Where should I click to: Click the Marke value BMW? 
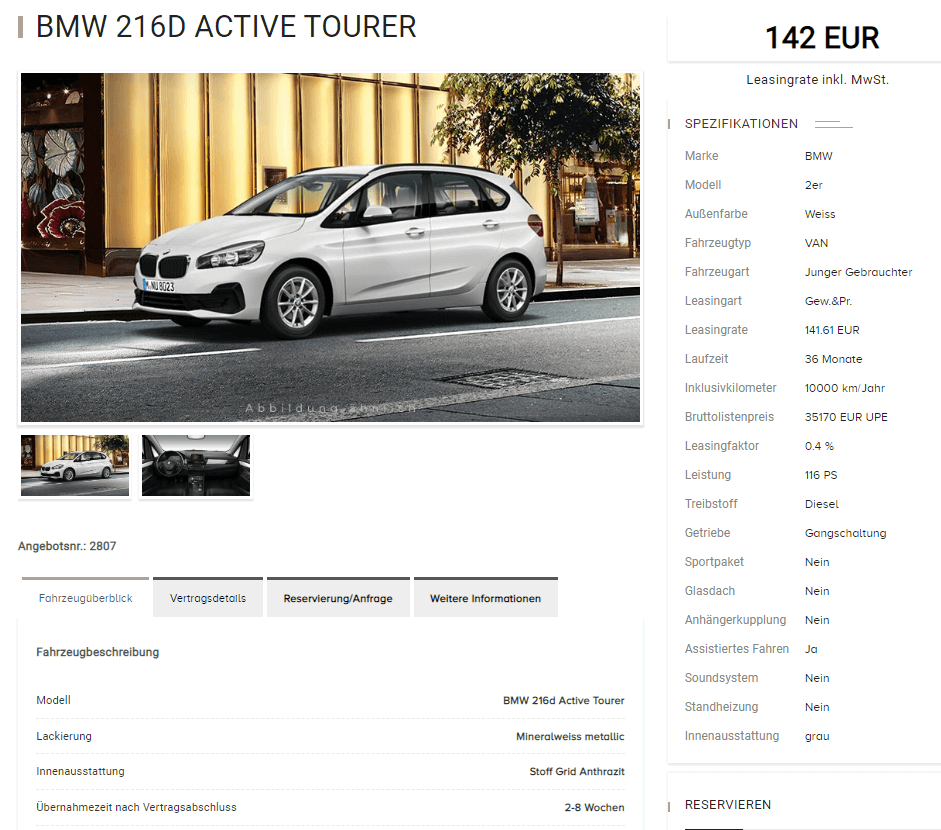pyautogui.click(x=819, y=156)
